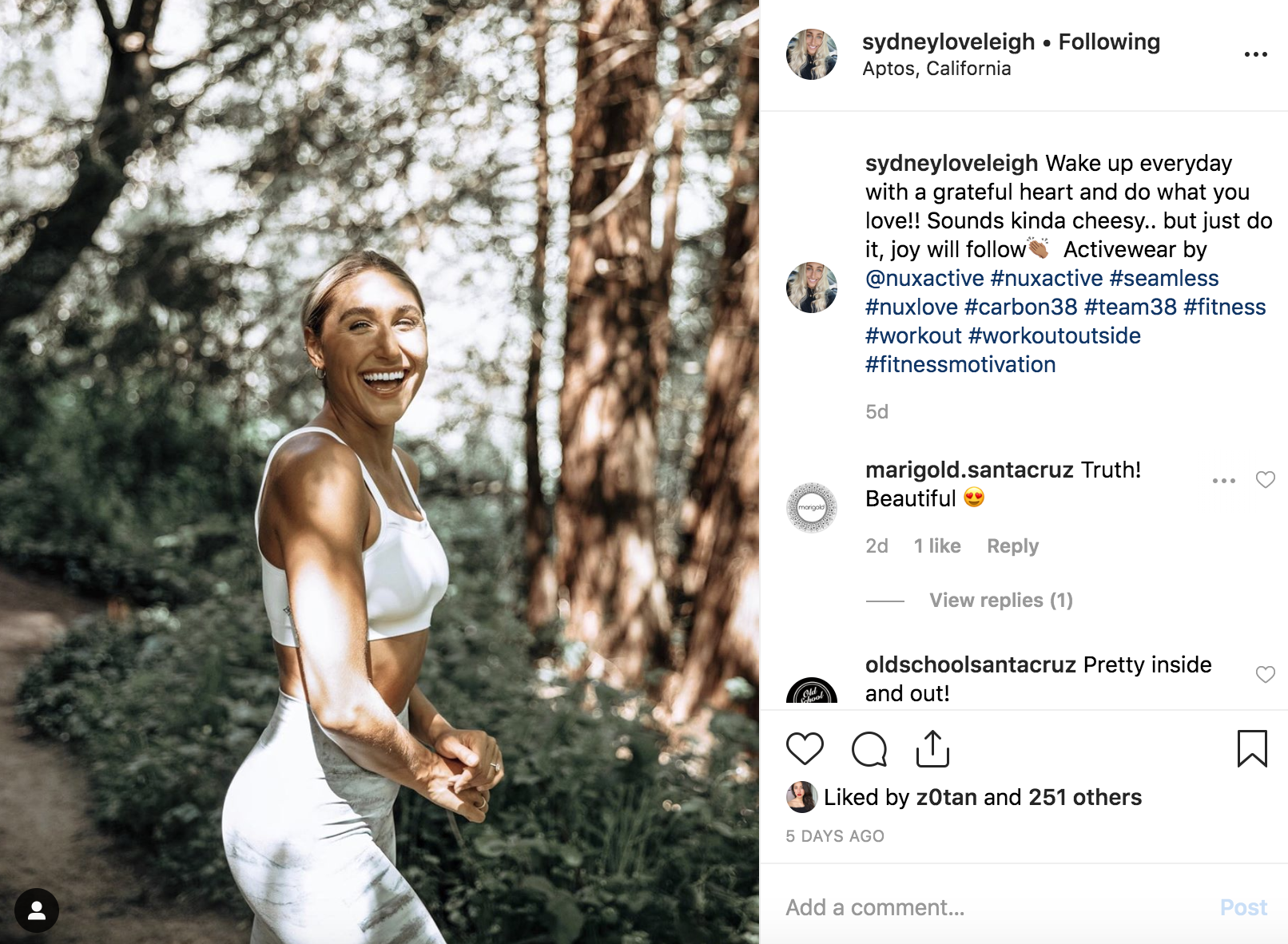Open the Aptos, California location link
Screen dimensions: 1288x944
tap(936, 69)
